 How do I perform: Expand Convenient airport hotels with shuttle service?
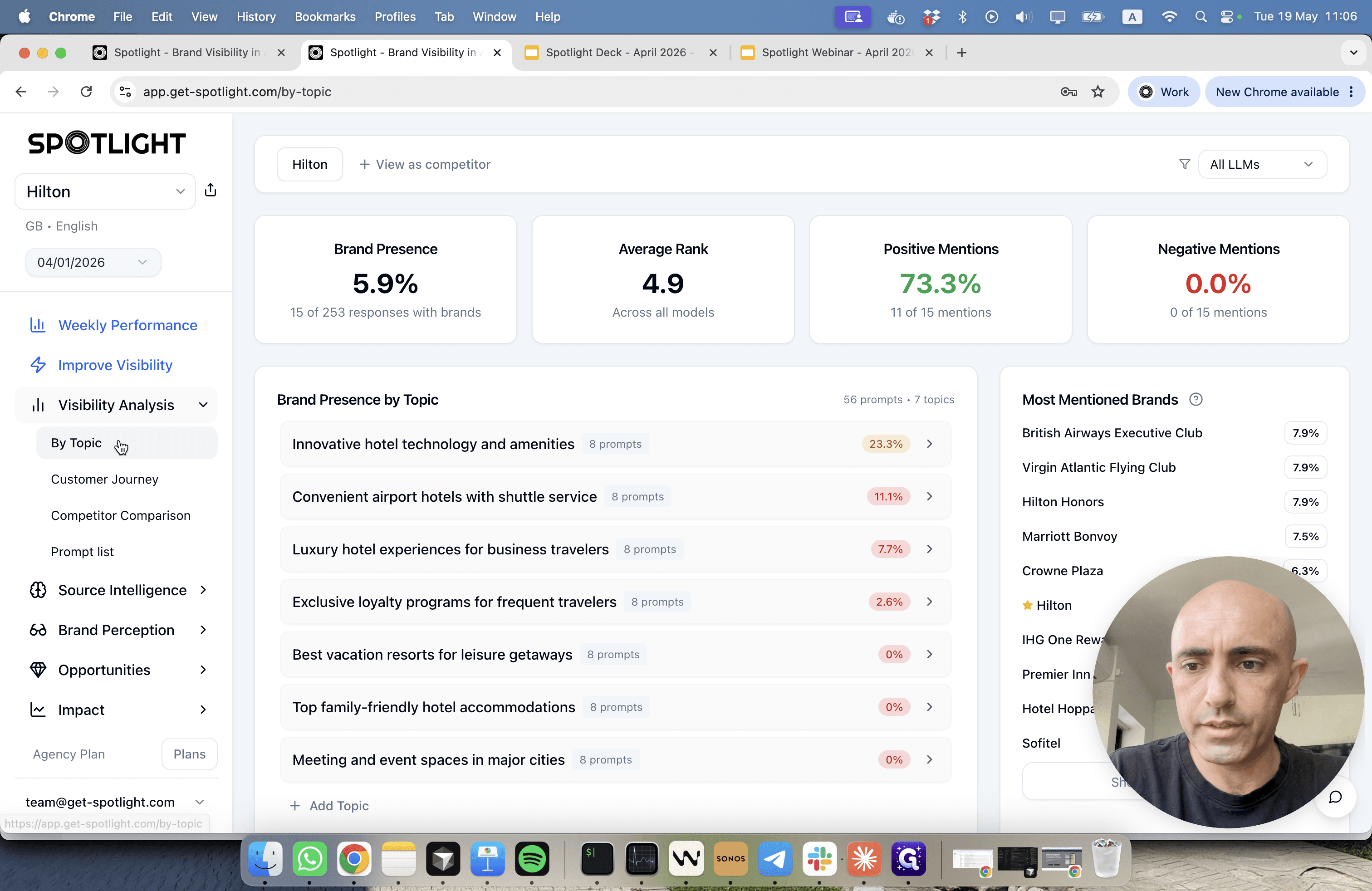pyautogui.click(x=615, y=496)
